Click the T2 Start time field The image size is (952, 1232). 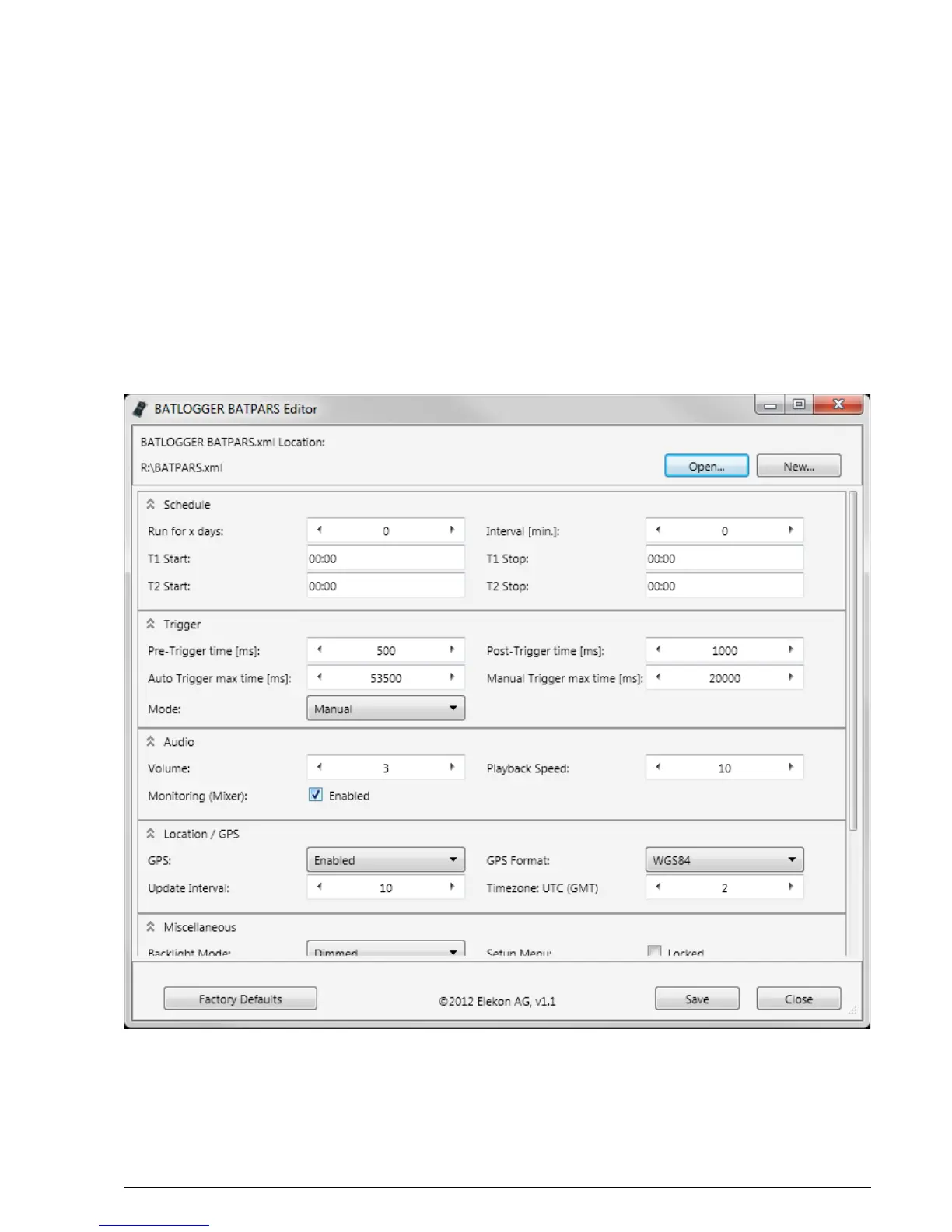(x=386, y=586)
